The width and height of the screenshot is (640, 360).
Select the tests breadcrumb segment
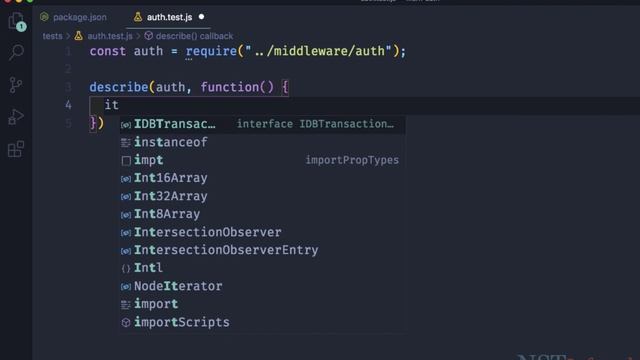tap(53, 36)
